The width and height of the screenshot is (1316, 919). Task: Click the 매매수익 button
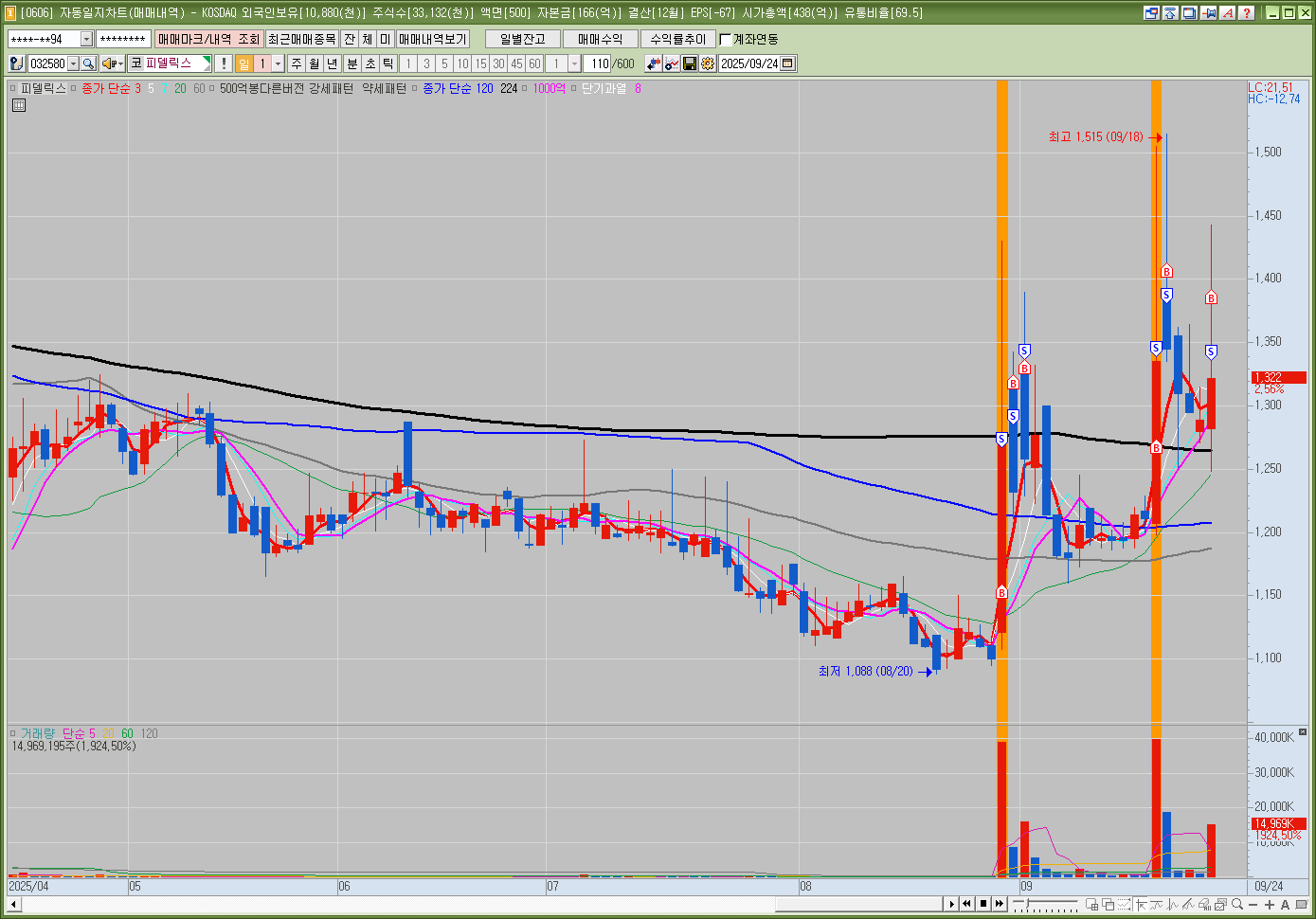tap(601, 39)
